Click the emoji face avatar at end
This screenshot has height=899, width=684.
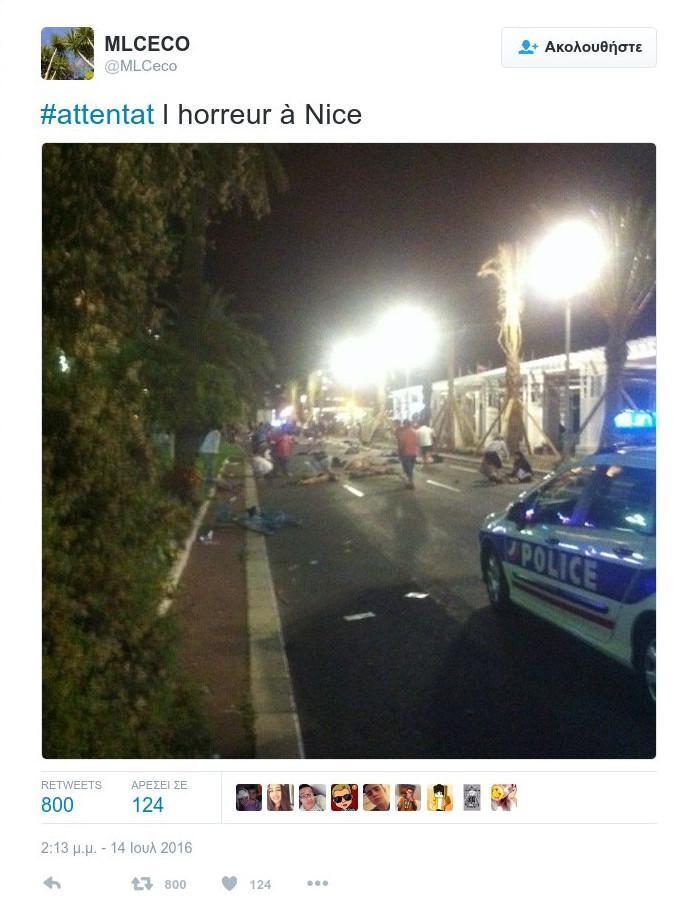coord(503,798)
